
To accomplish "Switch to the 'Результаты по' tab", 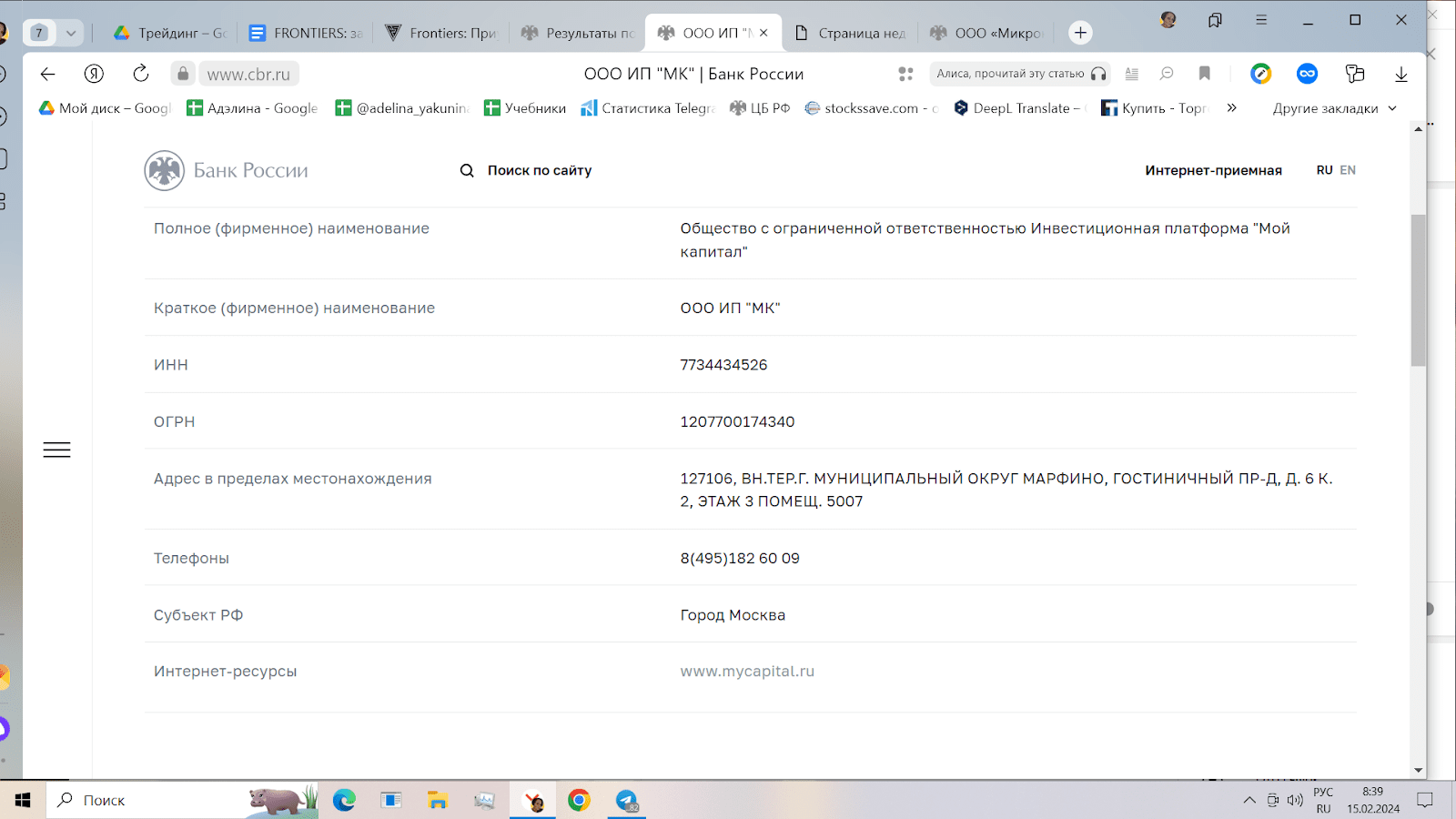I will point(578,33).
